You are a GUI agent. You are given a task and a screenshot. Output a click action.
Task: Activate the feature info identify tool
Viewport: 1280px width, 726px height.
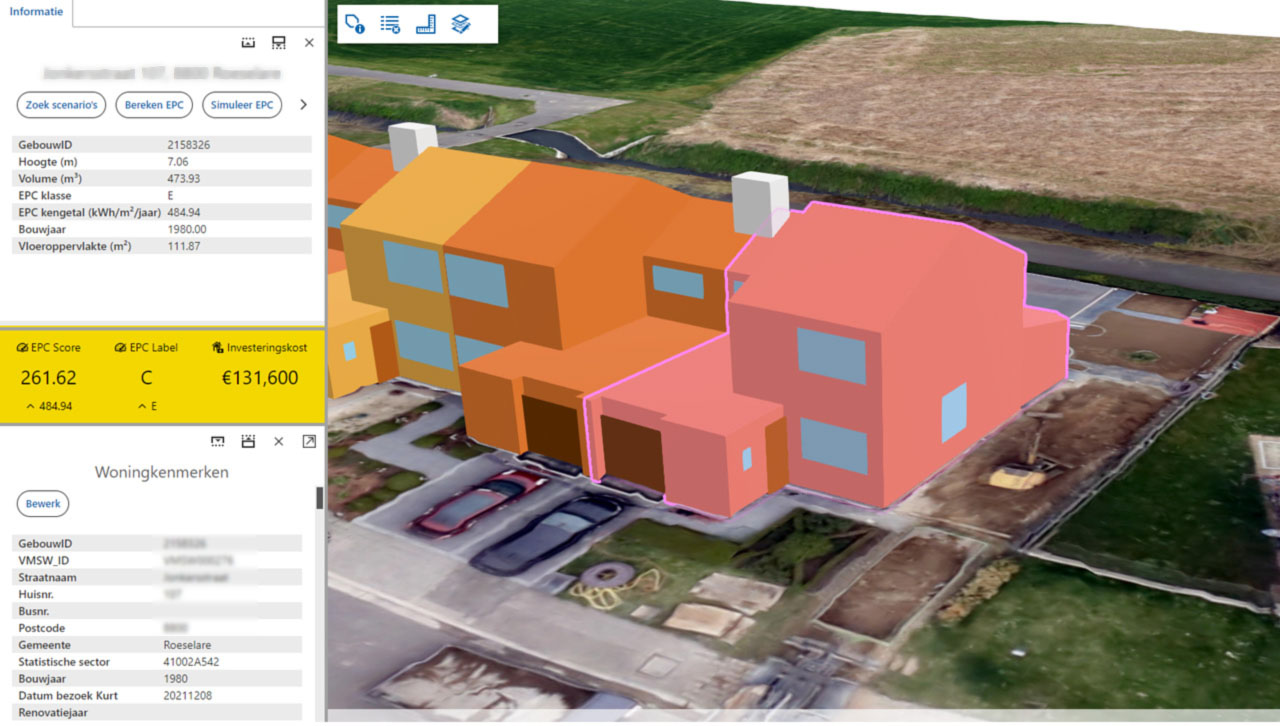pos(354,24)
